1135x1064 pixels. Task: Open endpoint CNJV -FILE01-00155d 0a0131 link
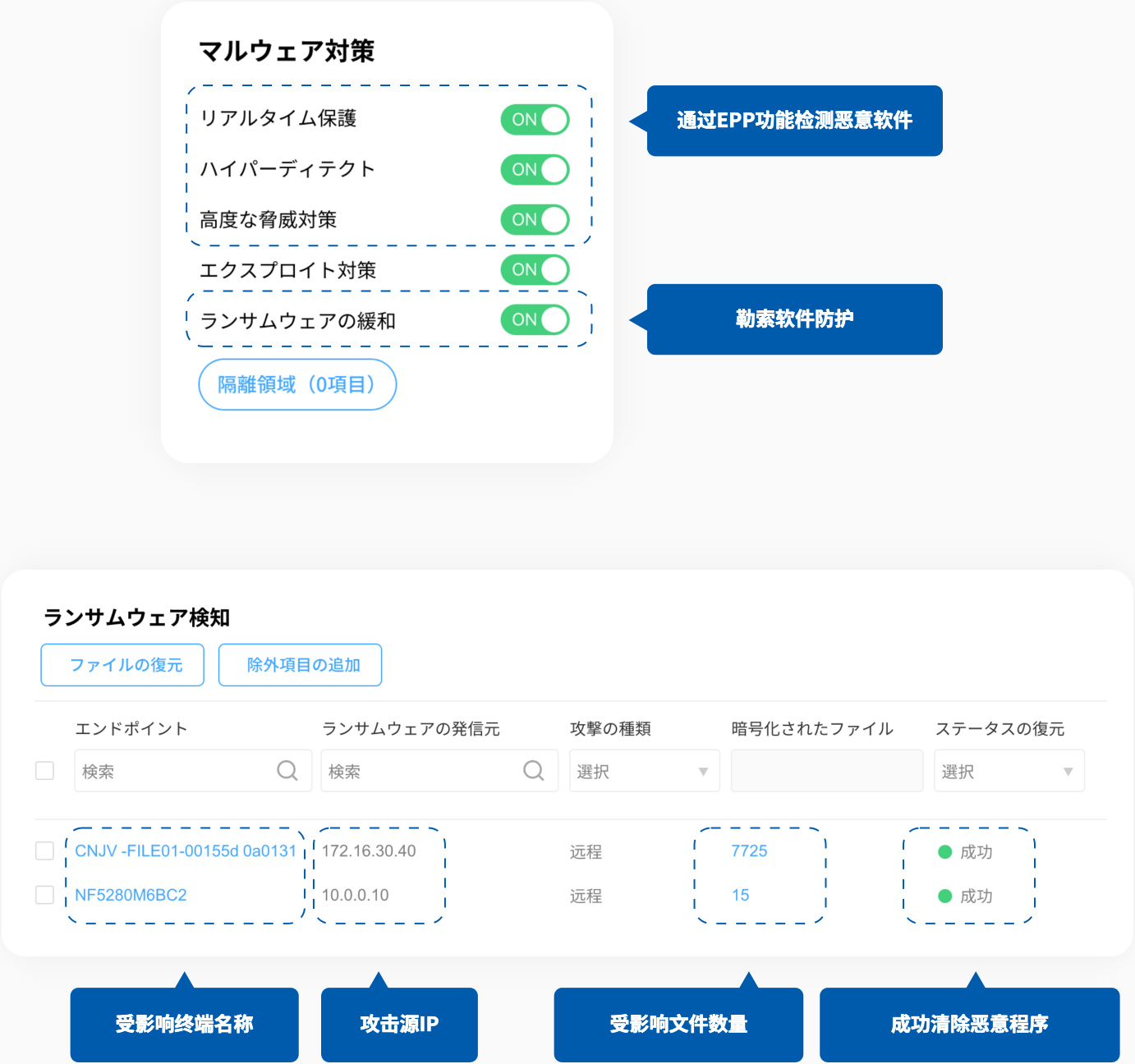tap(186, 851)
